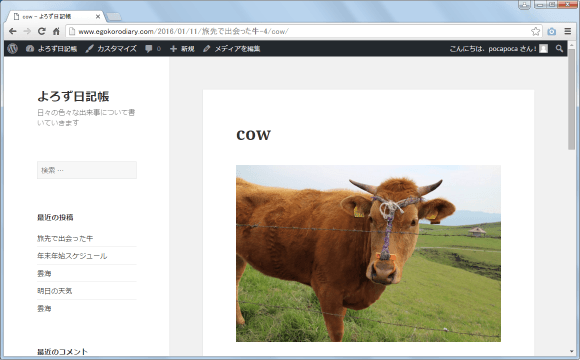Open カスタマイズ in admin bar
Viewport: 580px width, 360px height.
(x=111, y=48)
